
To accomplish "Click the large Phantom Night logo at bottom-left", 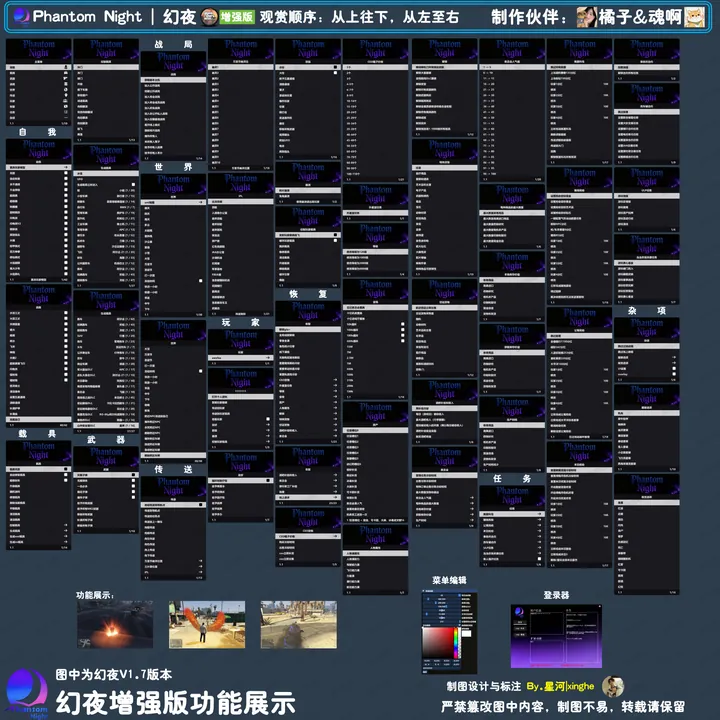I will [27, 692].
